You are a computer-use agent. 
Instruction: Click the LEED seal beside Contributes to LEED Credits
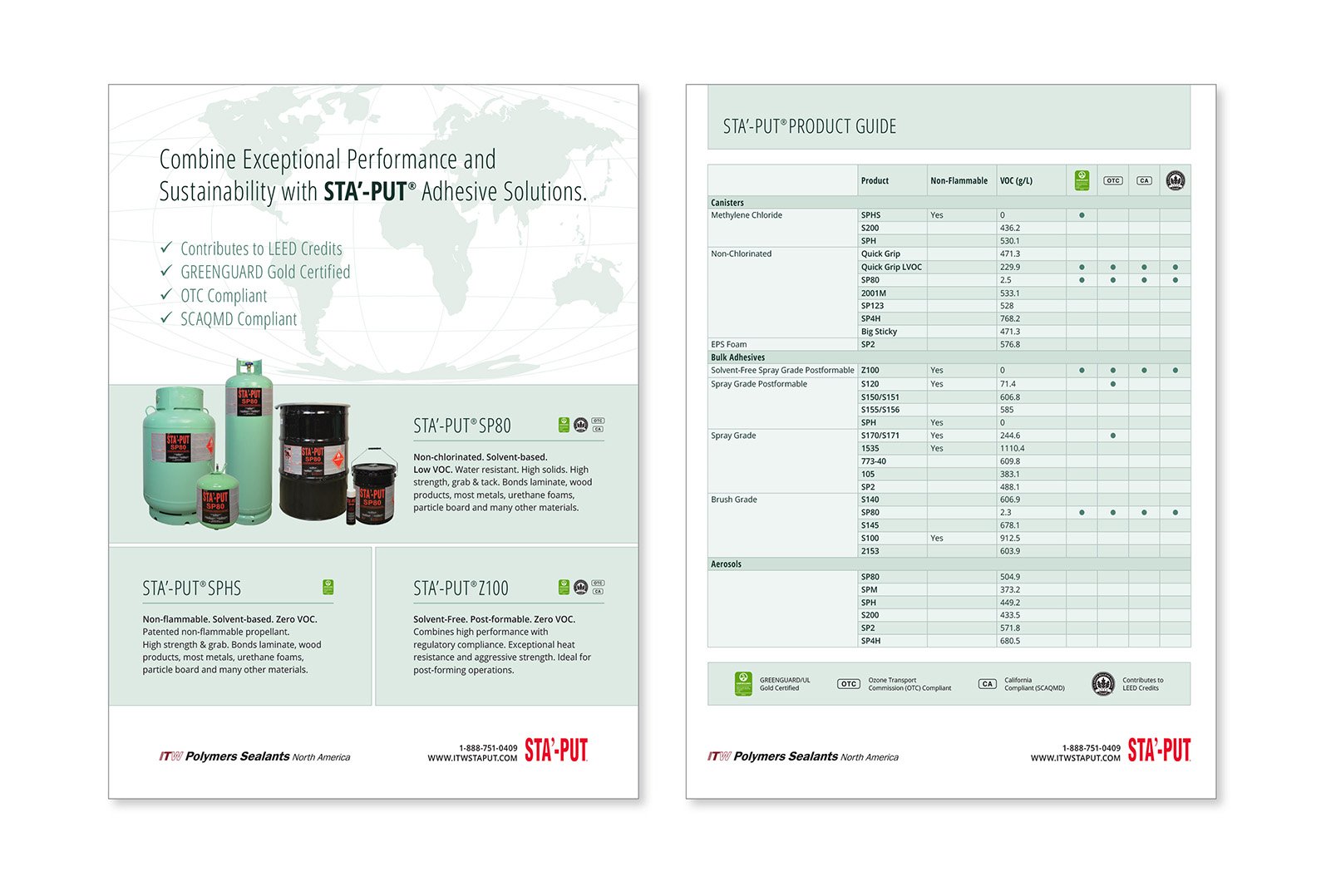point(1102,684)
